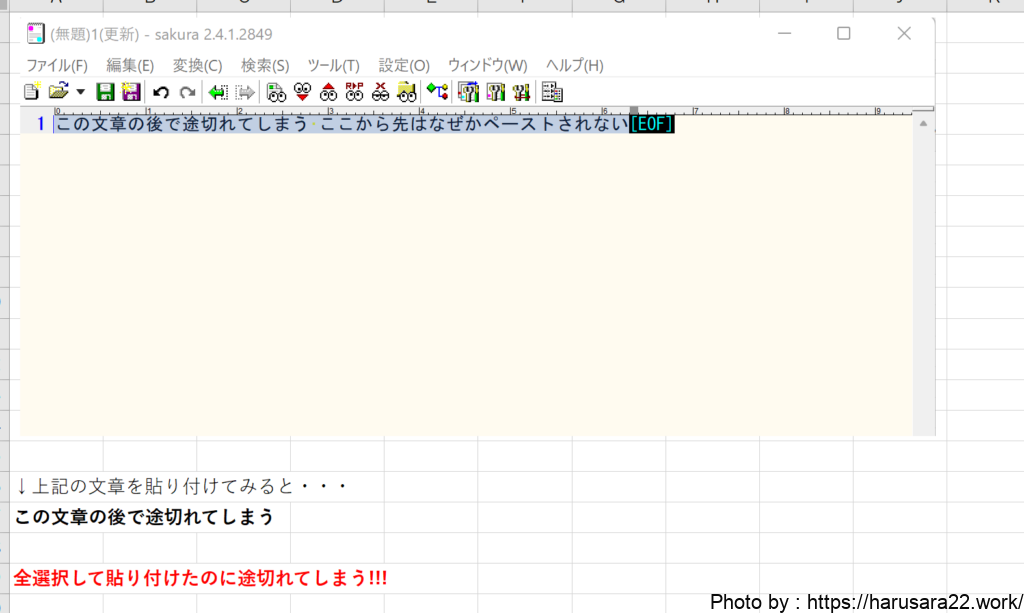Clear search marks with the red X icon

[380, 93]
